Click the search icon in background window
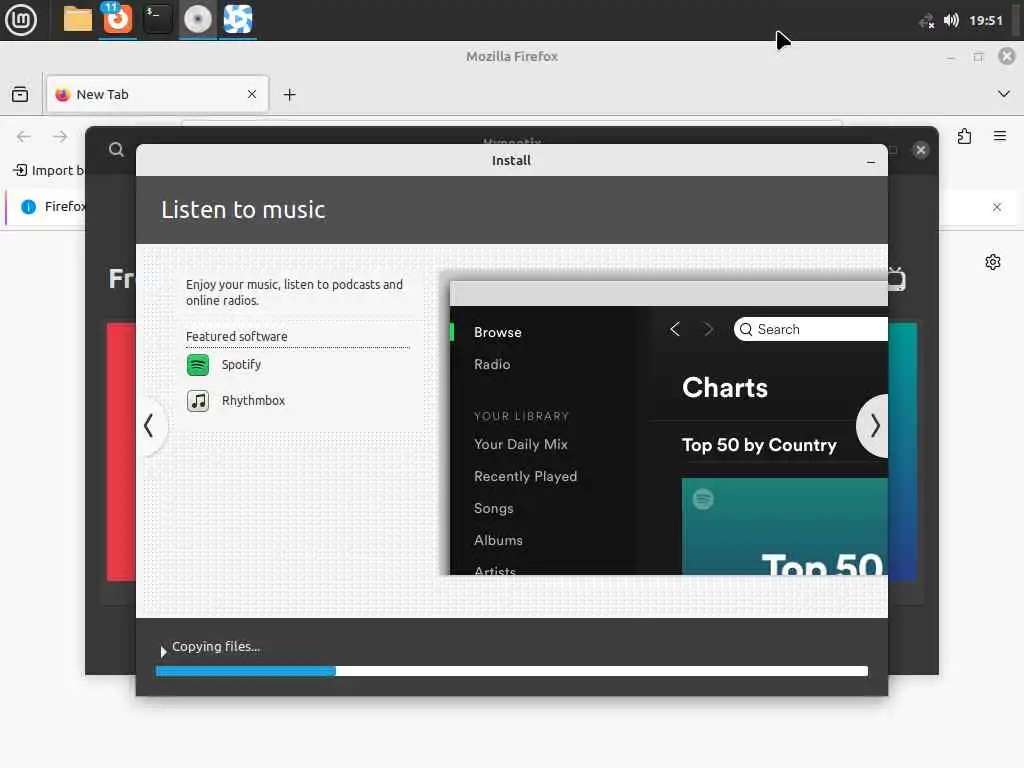 (x=116, y=150)
